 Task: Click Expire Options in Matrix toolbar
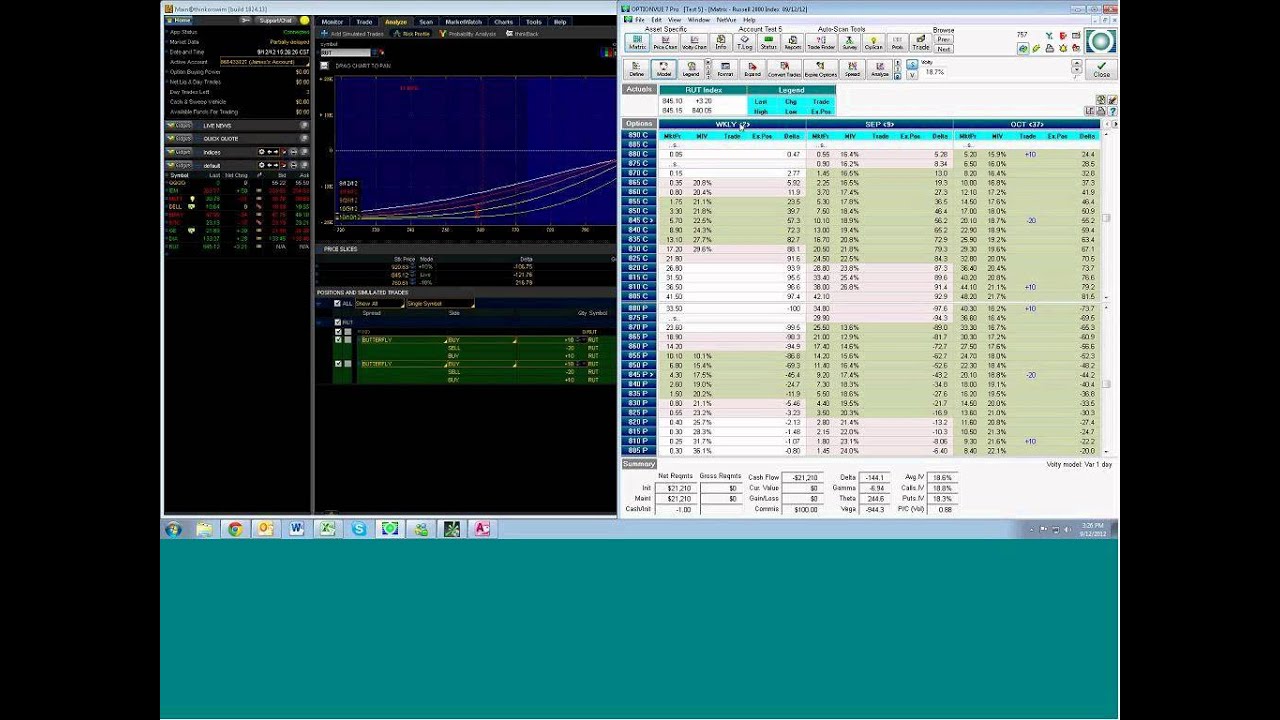[x=821, y=70]
